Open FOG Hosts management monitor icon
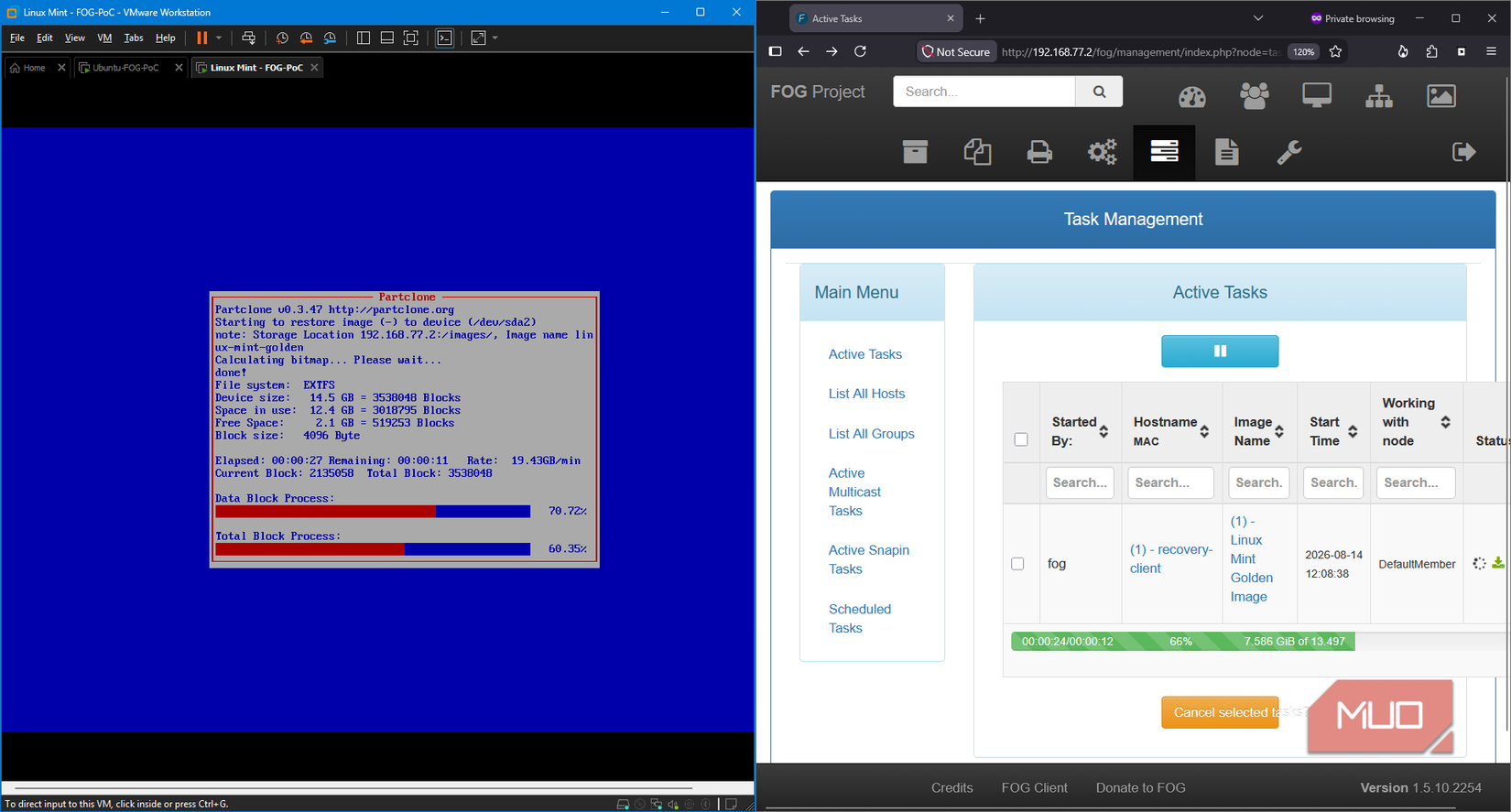This screenshot has width=1511, height=812. 1317,96
